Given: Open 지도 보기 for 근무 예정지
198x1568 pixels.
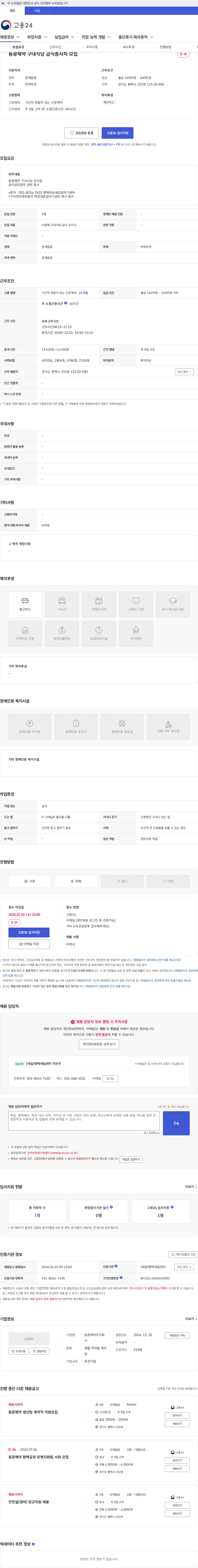Looking at the screenshot, I should point(184,372).
